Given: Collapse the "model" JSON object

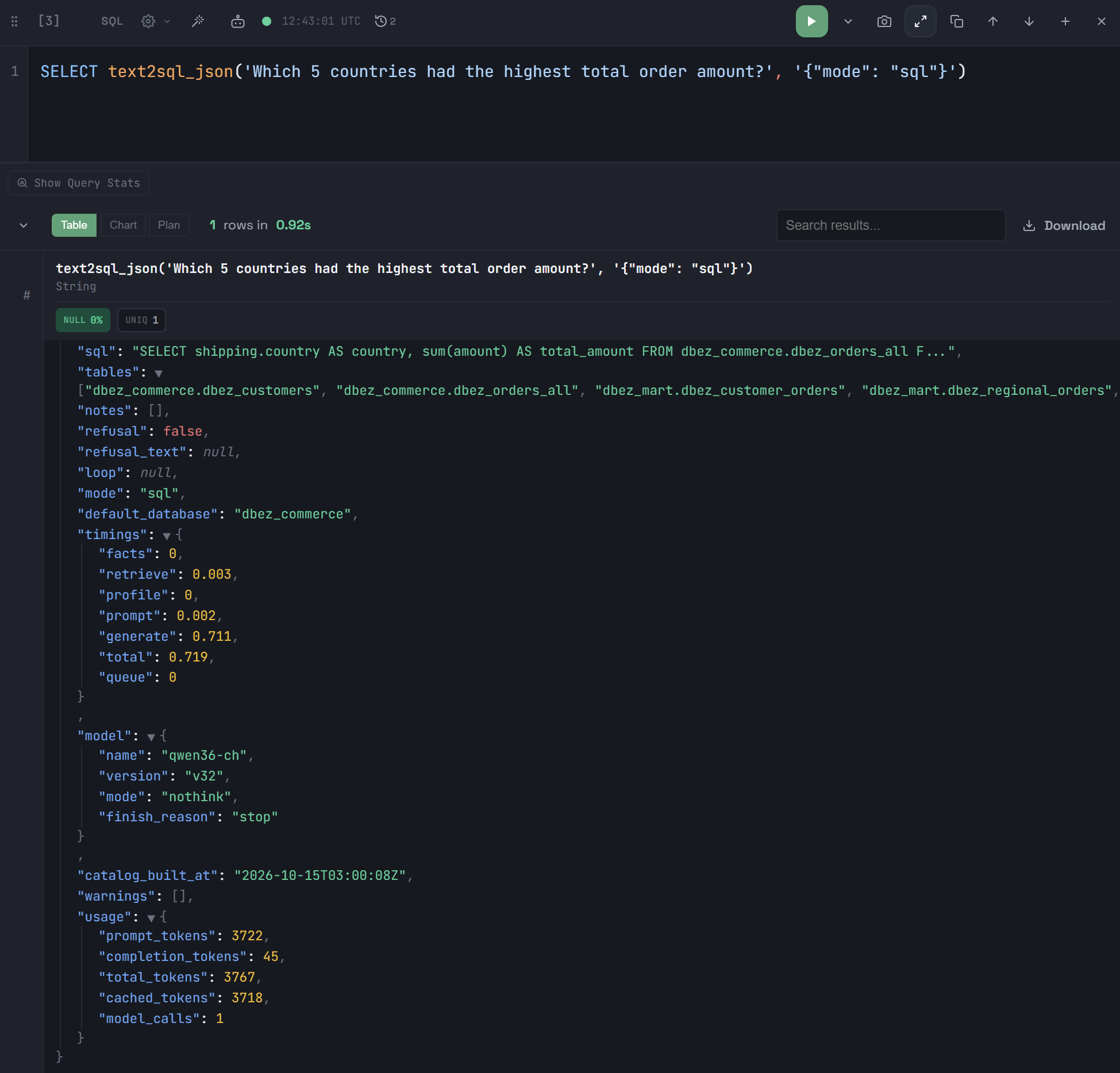Looking at the screenshot, I should (x=151, y=737).
